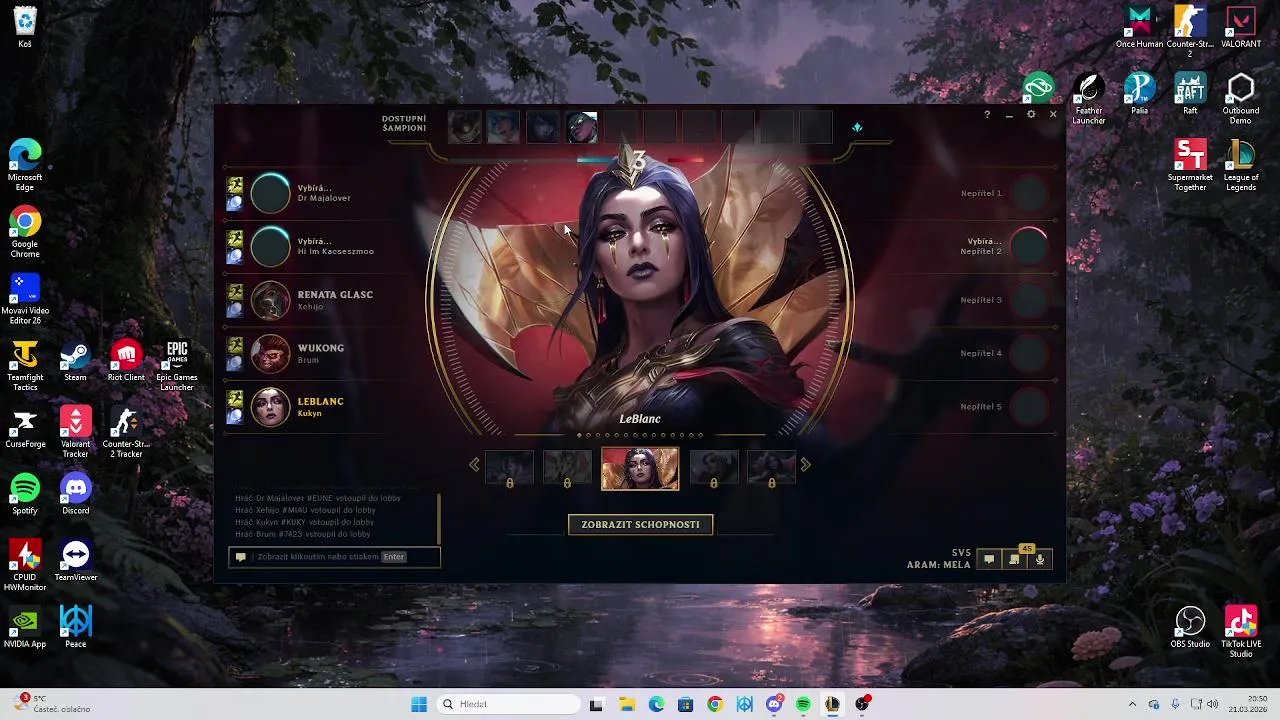Open Once Human desktop icon
Image resolution: width=1280 pixels, height=720 pixels.
[x=1139, y=27]
